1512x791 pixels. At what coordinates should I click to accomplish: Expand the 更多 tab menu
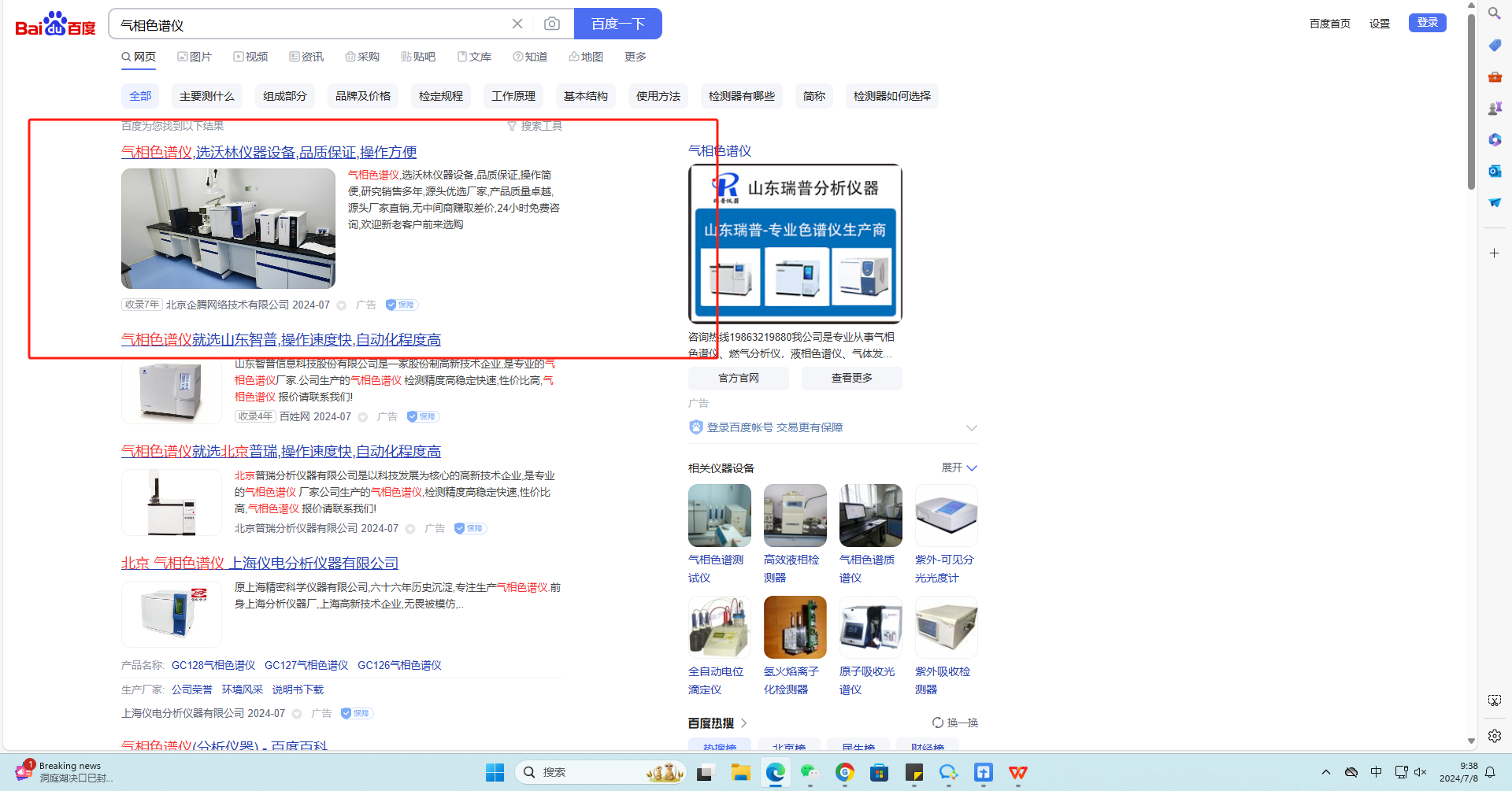pos(636,57)
